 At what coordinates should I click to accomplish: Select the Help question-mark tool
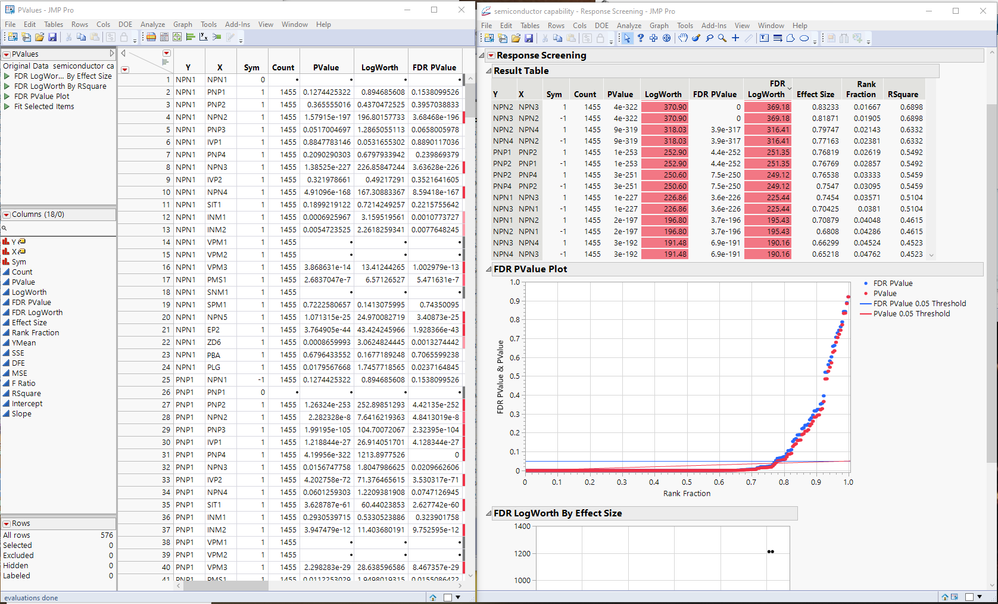click(640, 38)
